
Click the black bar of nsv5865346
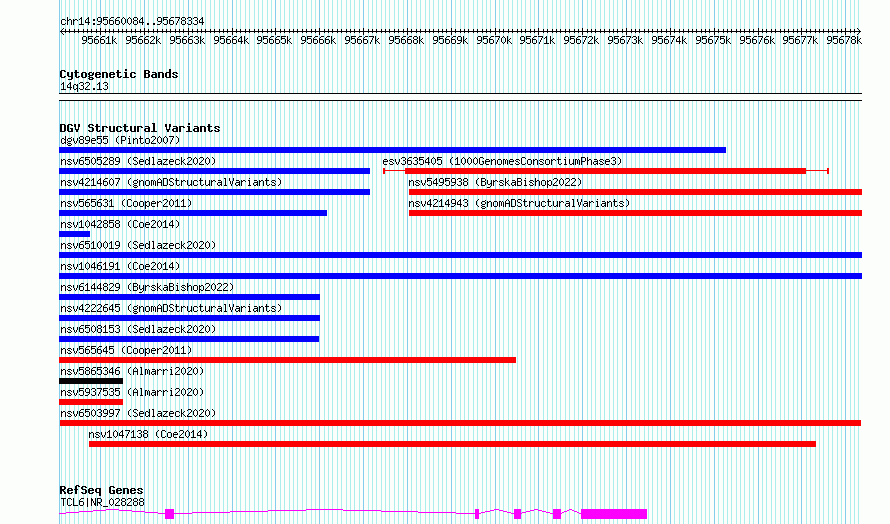pos(91,381)
